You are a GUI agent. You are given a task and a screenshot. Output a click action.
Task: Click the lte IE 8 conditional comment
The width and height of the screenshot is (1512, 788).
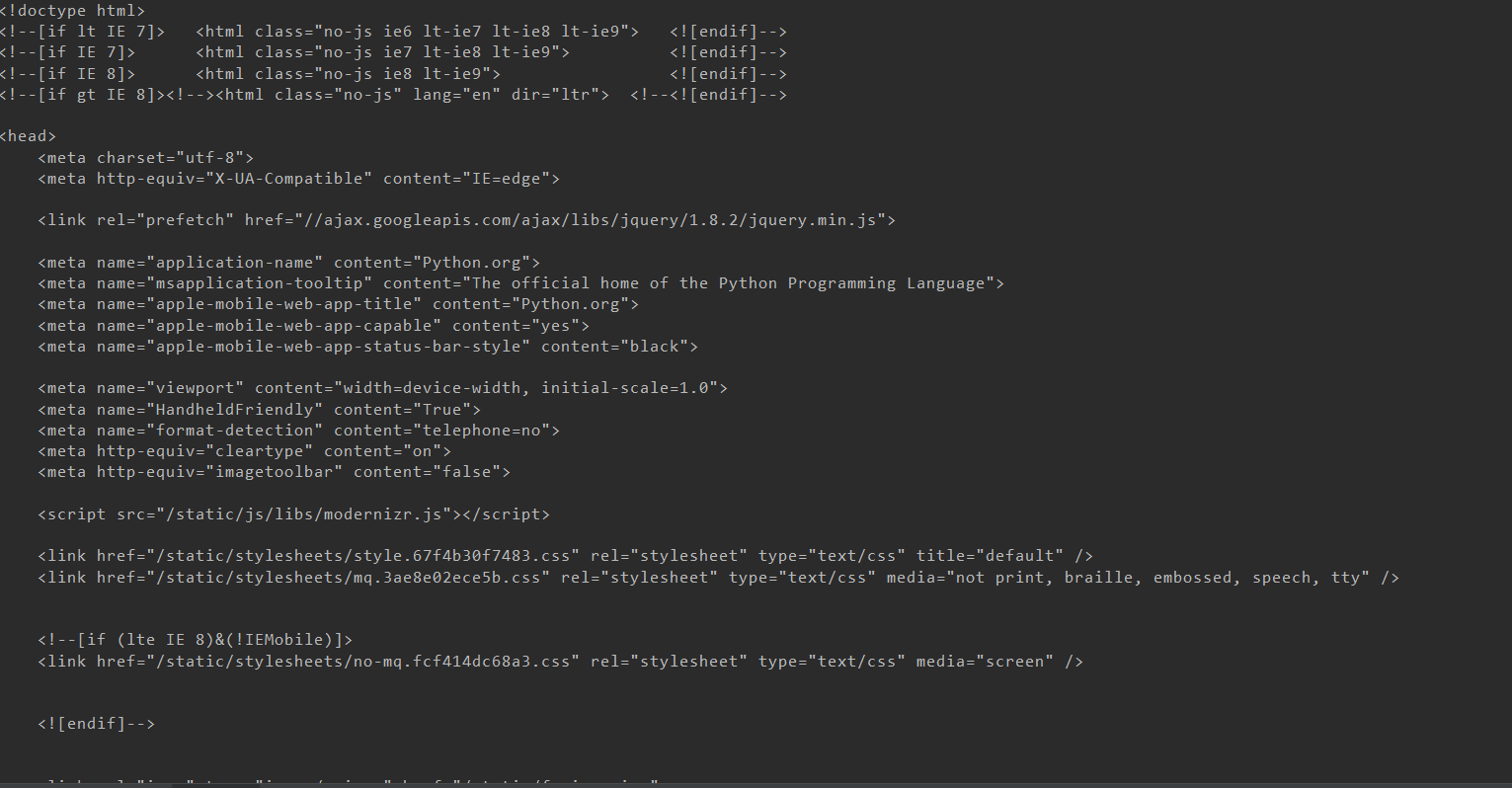pyautogui.click(x=196, y=640)
